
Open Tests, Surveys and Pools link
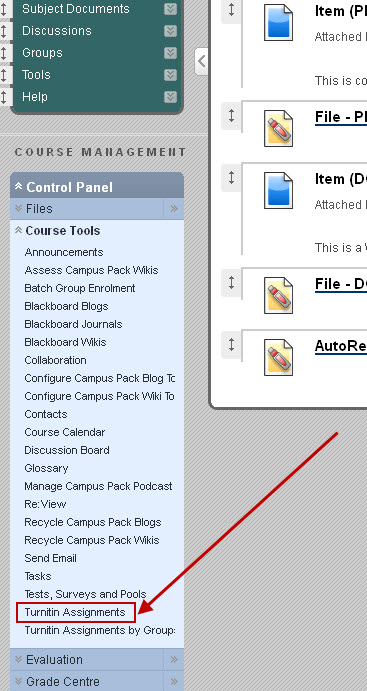click(x=85, y=594)
